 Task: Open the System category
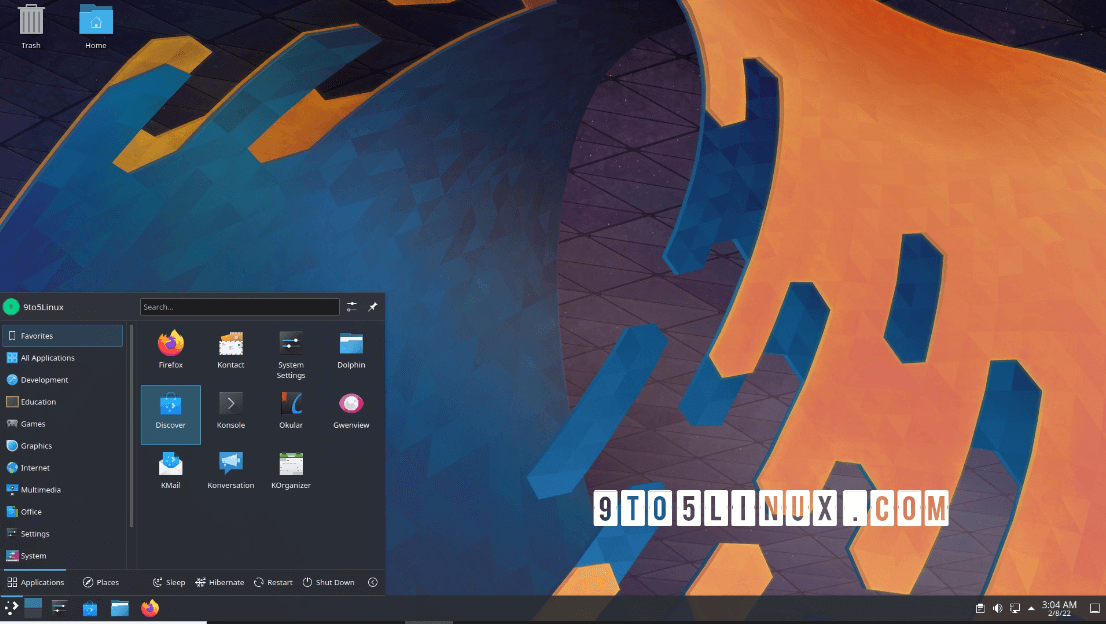click(62, 556)
